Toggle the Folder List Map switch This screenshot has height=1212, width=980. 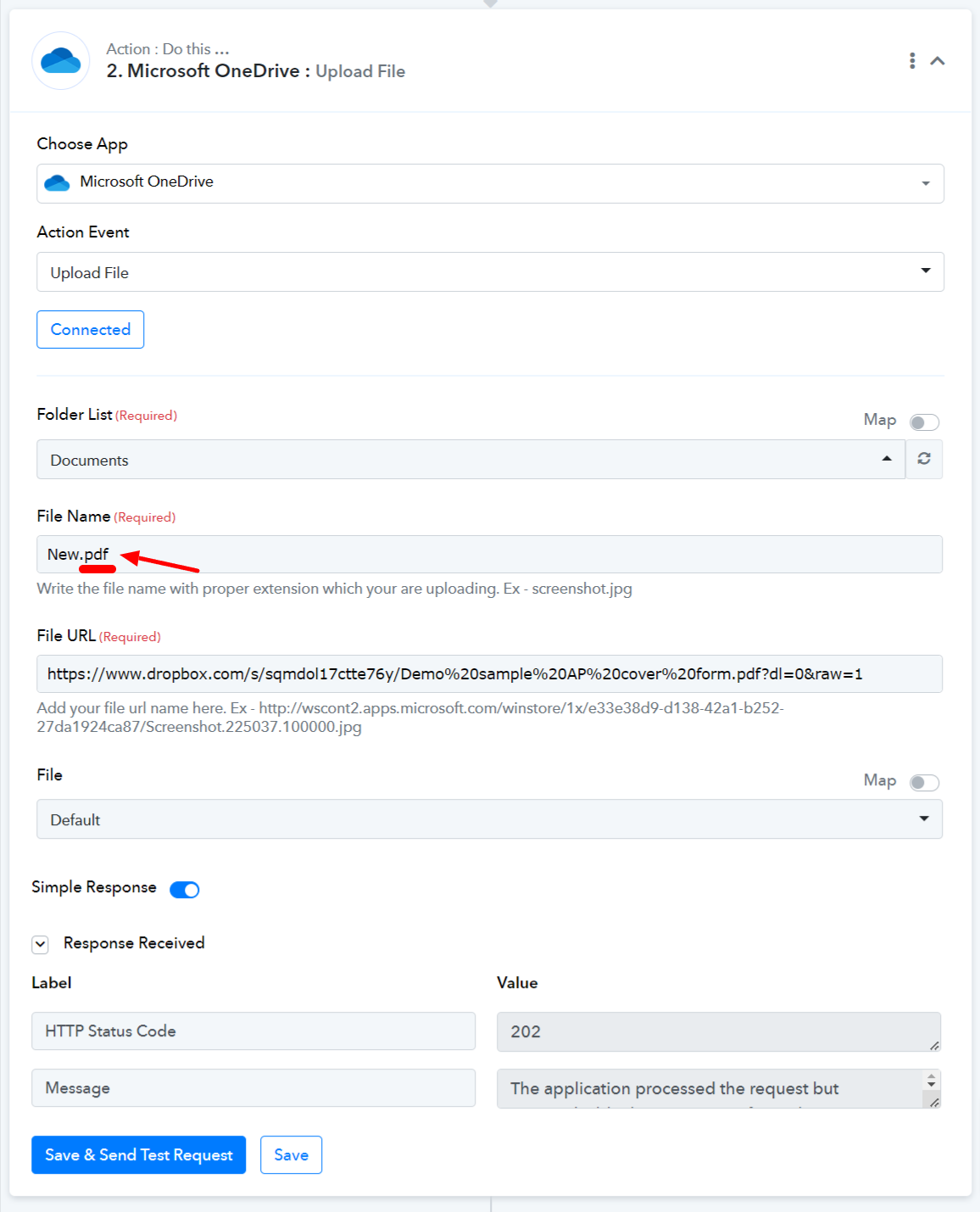(x=924, y=422)
